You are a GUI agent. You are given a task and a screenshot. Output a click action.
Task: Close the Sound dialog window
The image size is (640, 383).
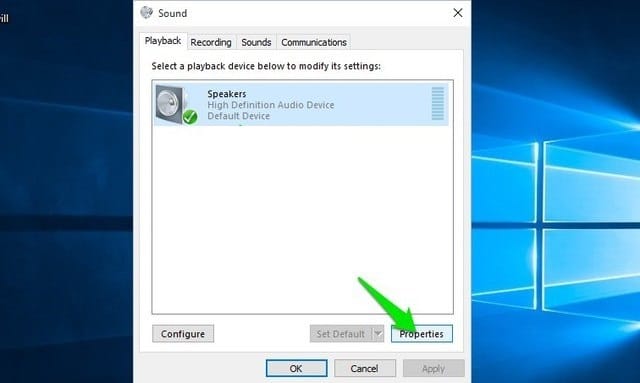(x=458, y=13)
